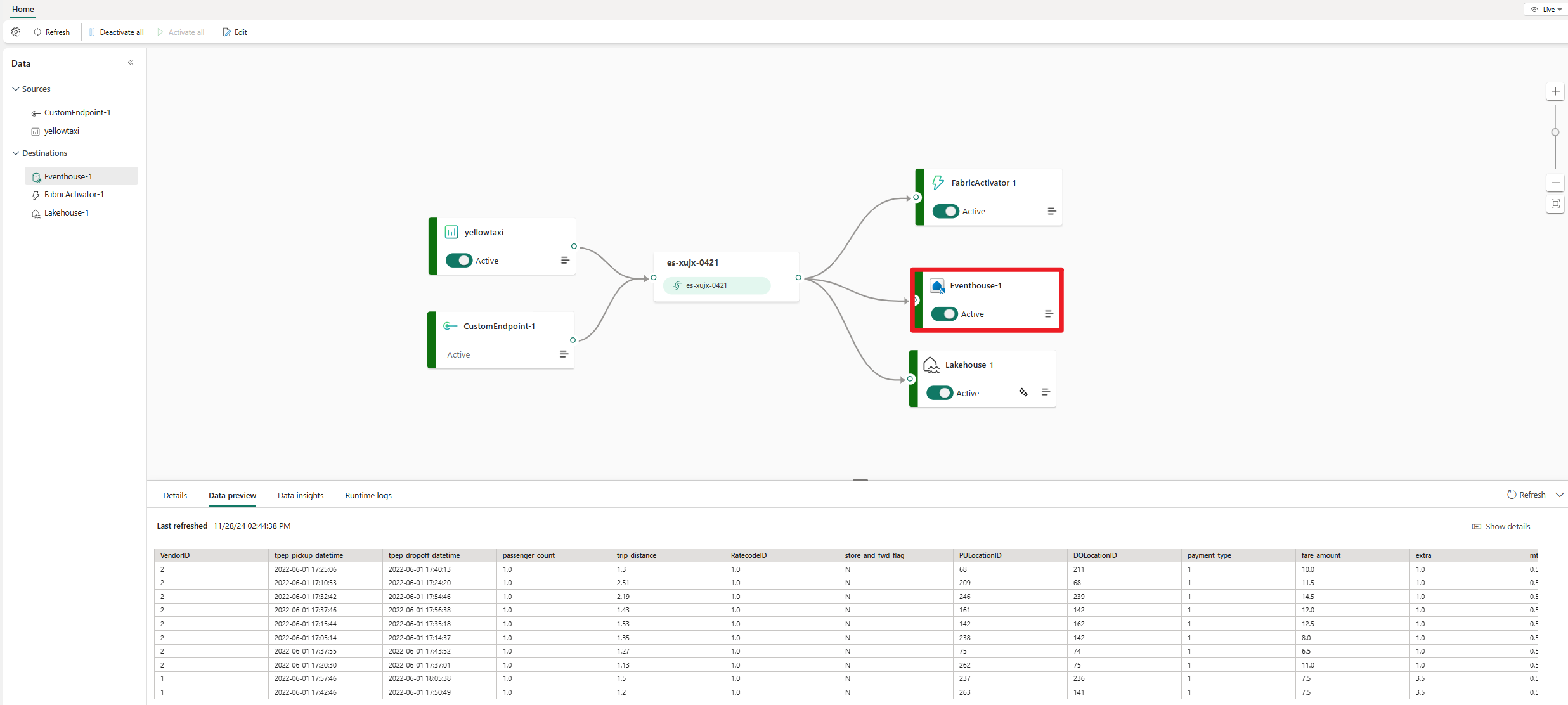Click the es-xujx-0421 stream pill
The width and height of the screenshot is (1568, 705).
[x=716, y=285]
